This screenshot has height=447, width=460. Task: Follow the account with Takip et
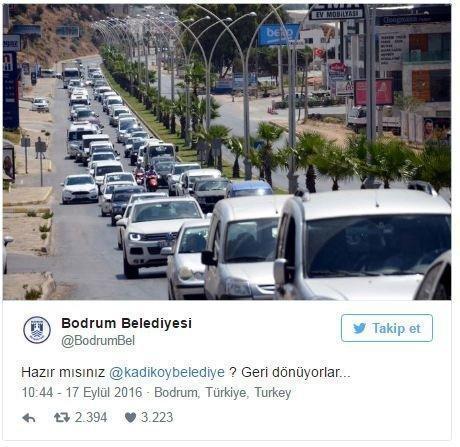click(x=387, y=328)
